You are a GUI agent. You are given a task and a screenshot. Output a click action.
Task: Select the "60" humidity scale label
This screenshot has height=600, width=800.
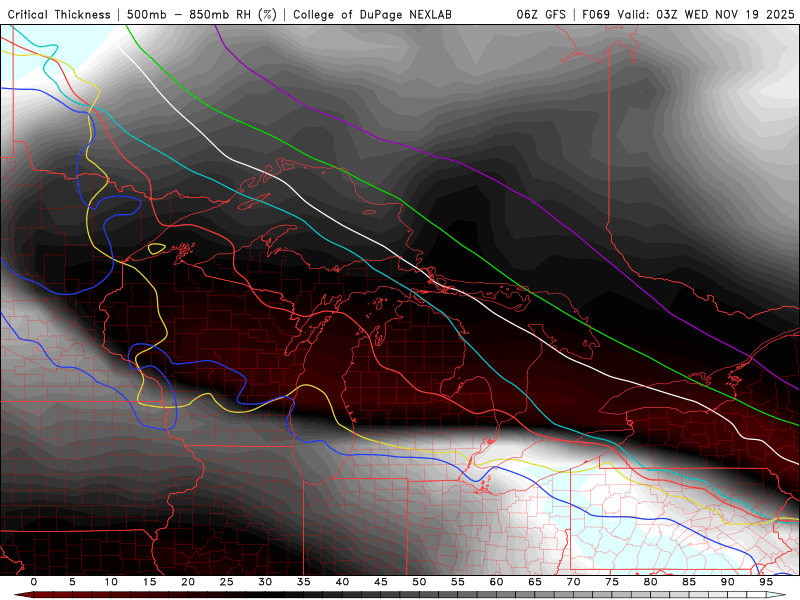(x=496, y=582)
